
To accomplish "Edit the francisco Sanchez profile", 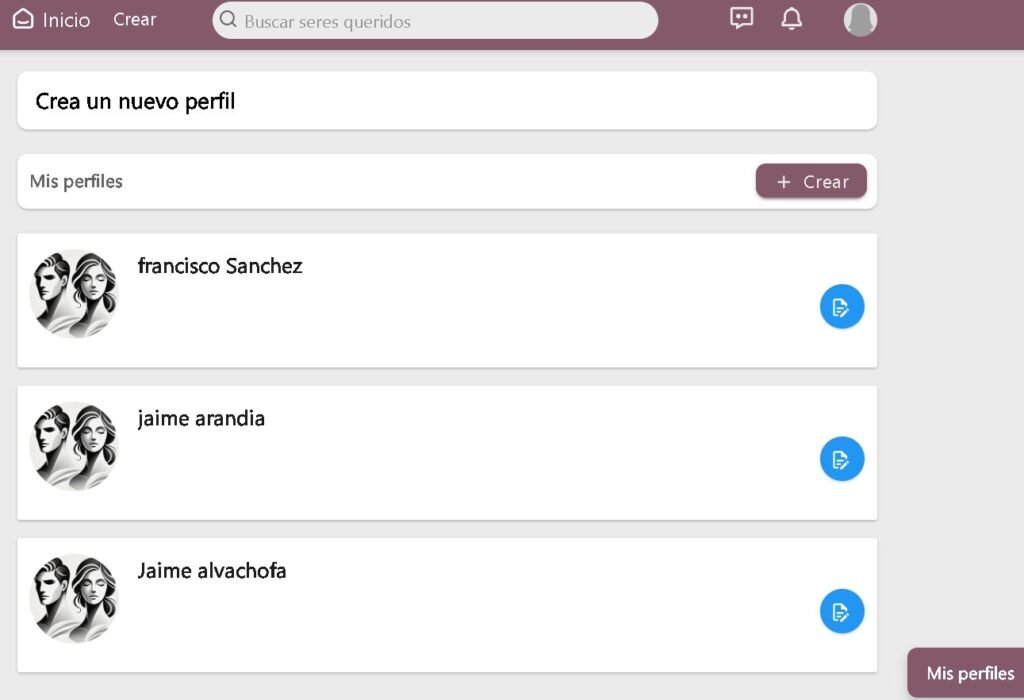I will click(x=842, y=307).
